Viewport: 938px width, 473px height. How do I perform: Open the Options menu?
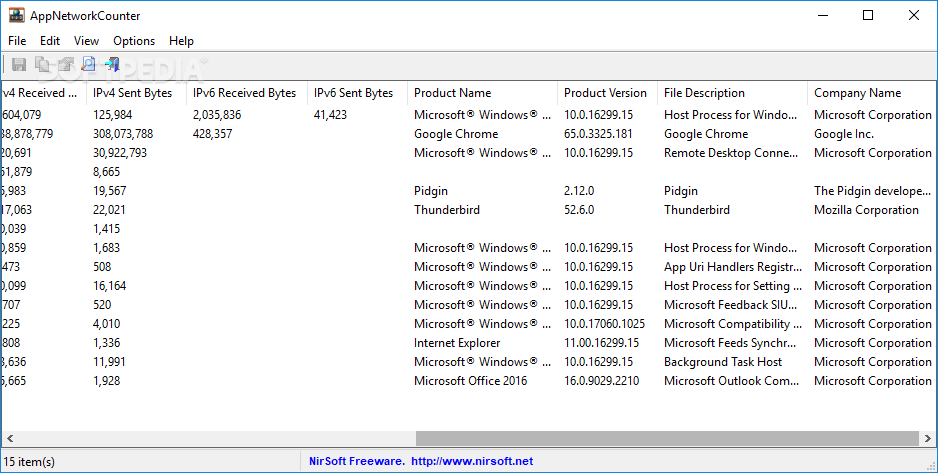tap(134, 41)
